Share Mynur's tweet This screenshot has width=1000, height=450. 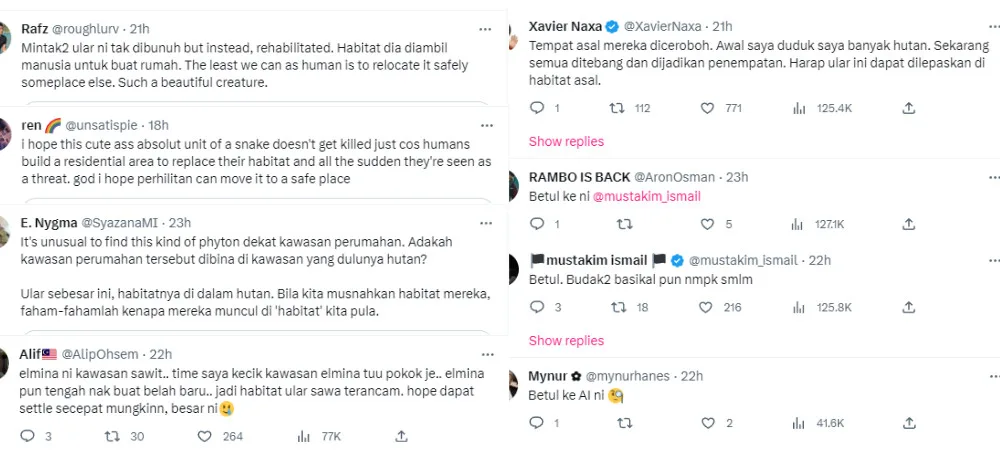pos(909,423)
